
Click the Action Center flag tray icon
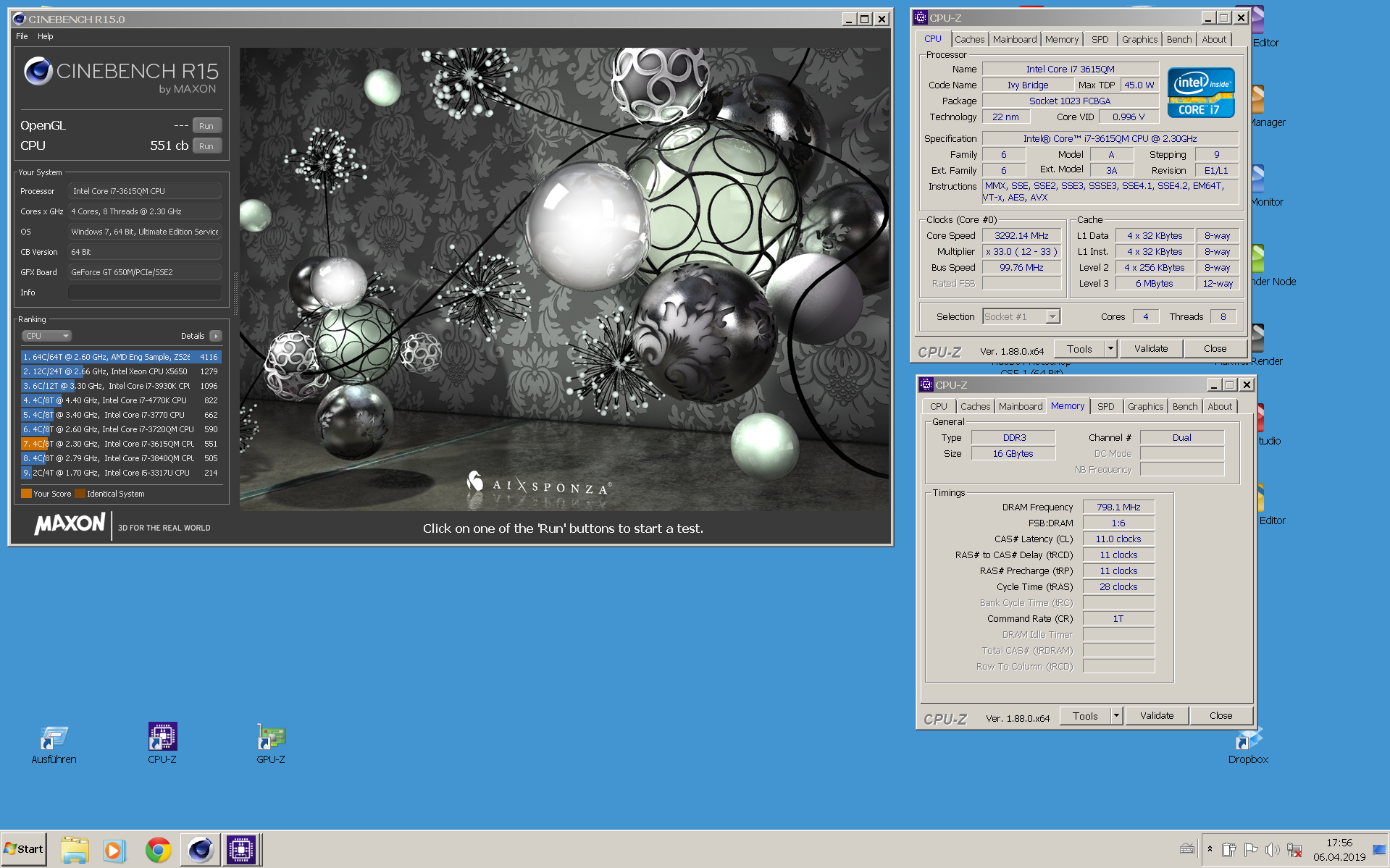click(1250, 849)
